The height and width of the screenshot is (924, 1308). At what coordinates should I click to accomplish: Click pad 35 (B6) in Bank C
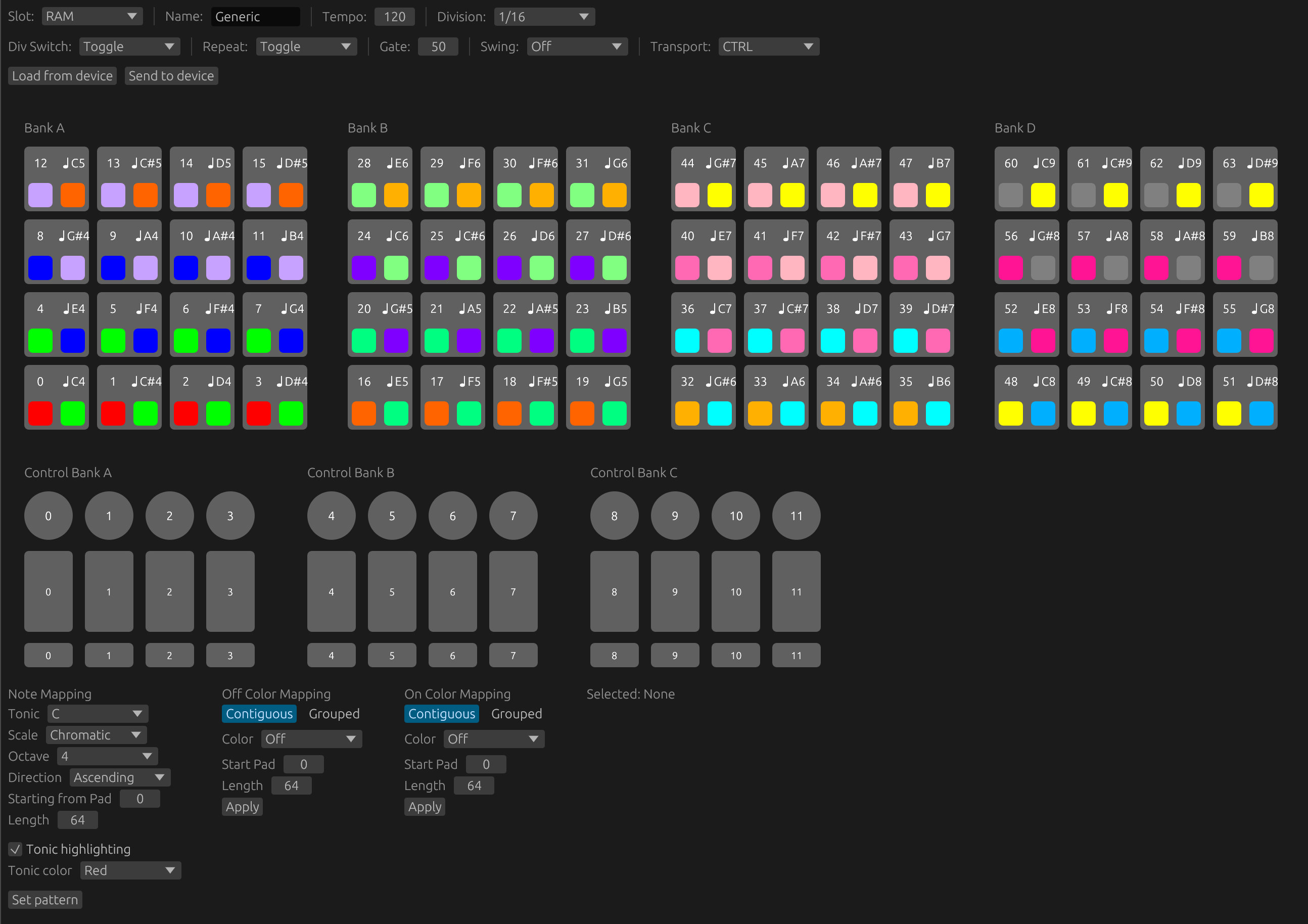click(922, 397)
